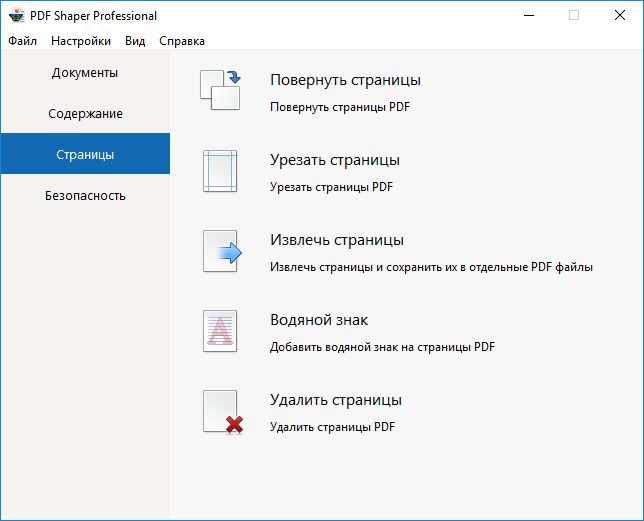
Task: Click the description 'Урезать страницы PDF'
Action: [x=331, y=187]
